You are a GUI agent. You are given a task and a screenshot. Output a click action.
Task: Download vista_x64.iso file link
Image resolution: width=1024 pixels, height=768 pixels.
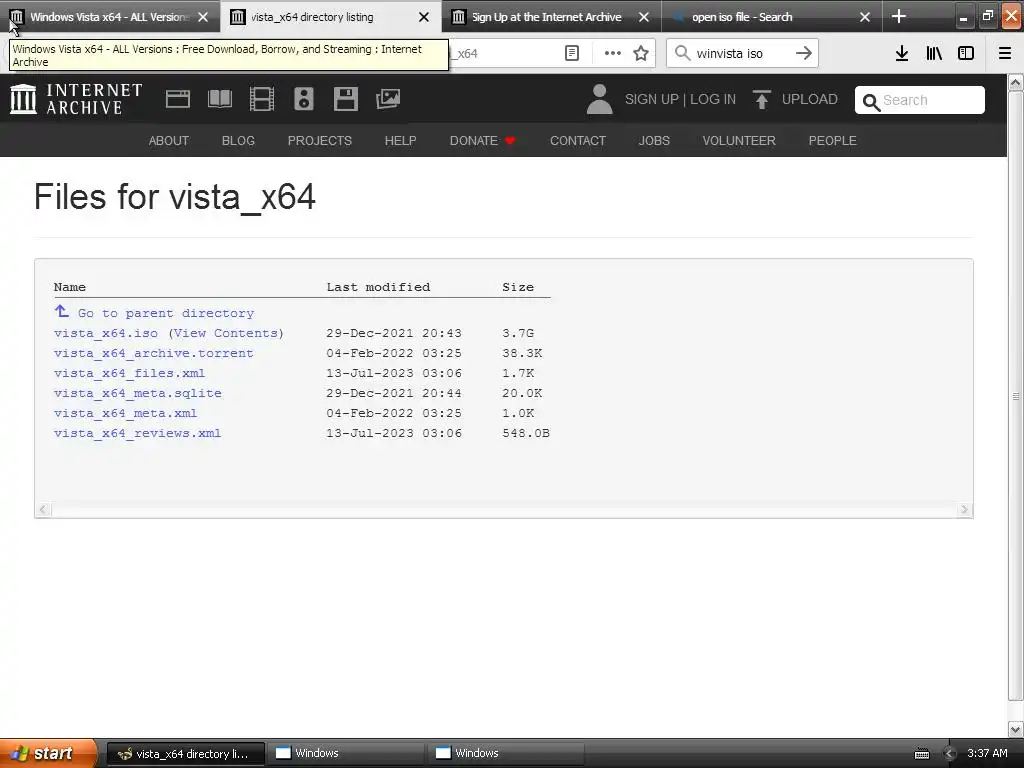point(106,333)
